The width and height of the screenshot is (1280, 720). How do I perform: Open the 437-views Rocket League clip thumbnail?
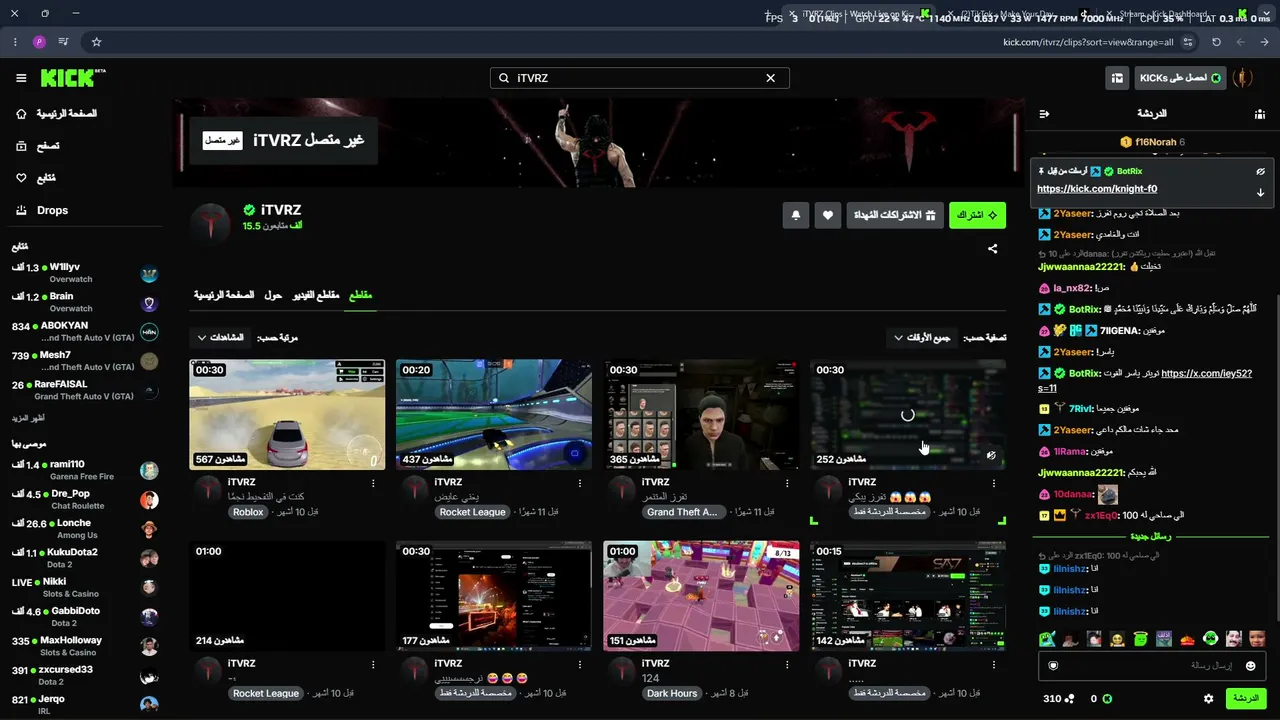pos(494,415)
